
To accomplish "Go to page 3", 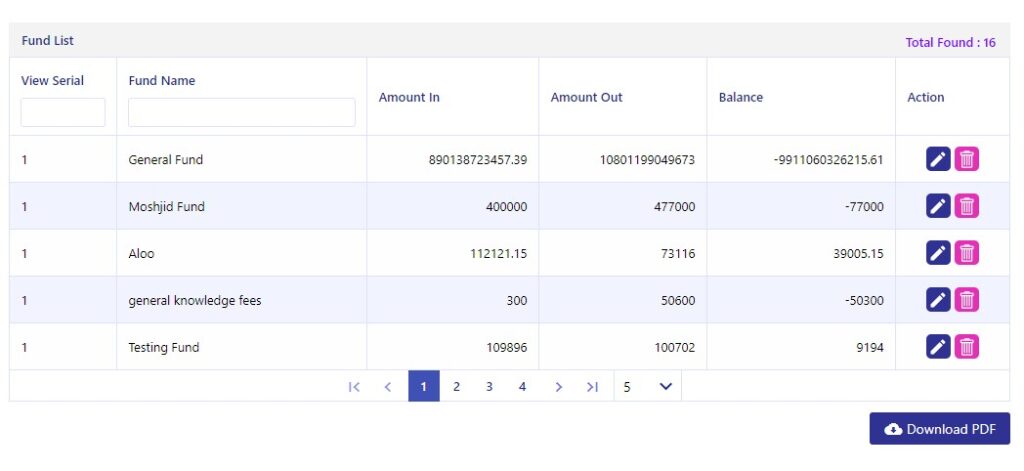I will pyautogui.click(x=488, y=387).
